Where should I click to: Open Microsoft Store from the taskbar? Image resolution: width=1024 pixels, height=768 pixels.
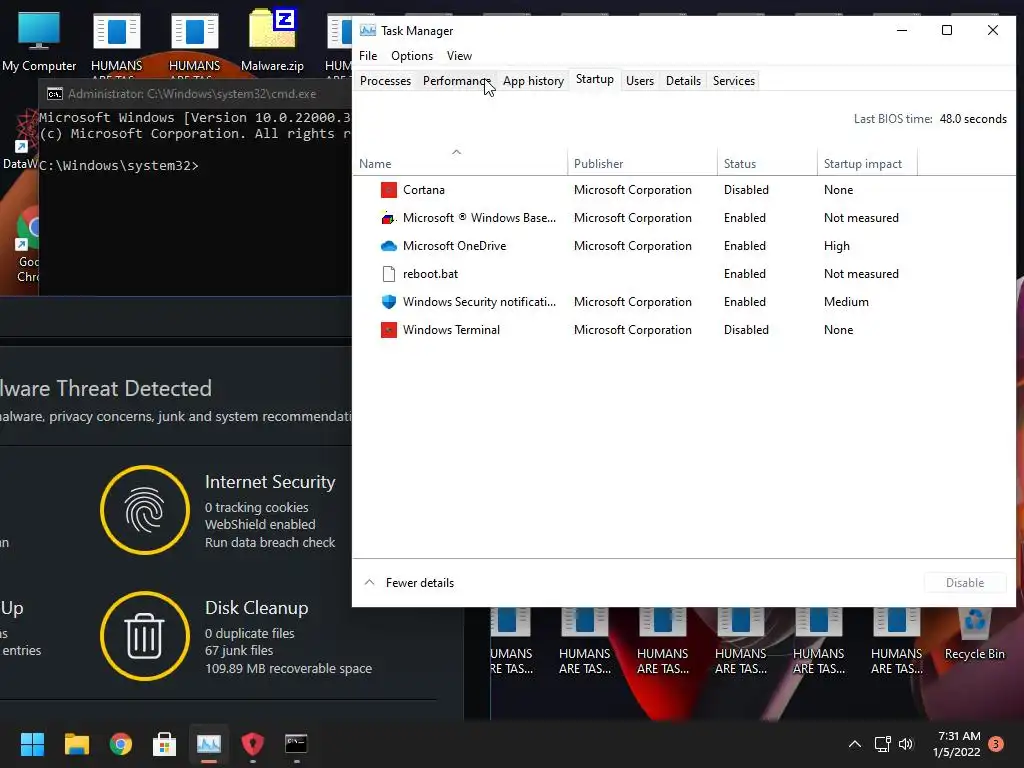(x=165, y=744)
